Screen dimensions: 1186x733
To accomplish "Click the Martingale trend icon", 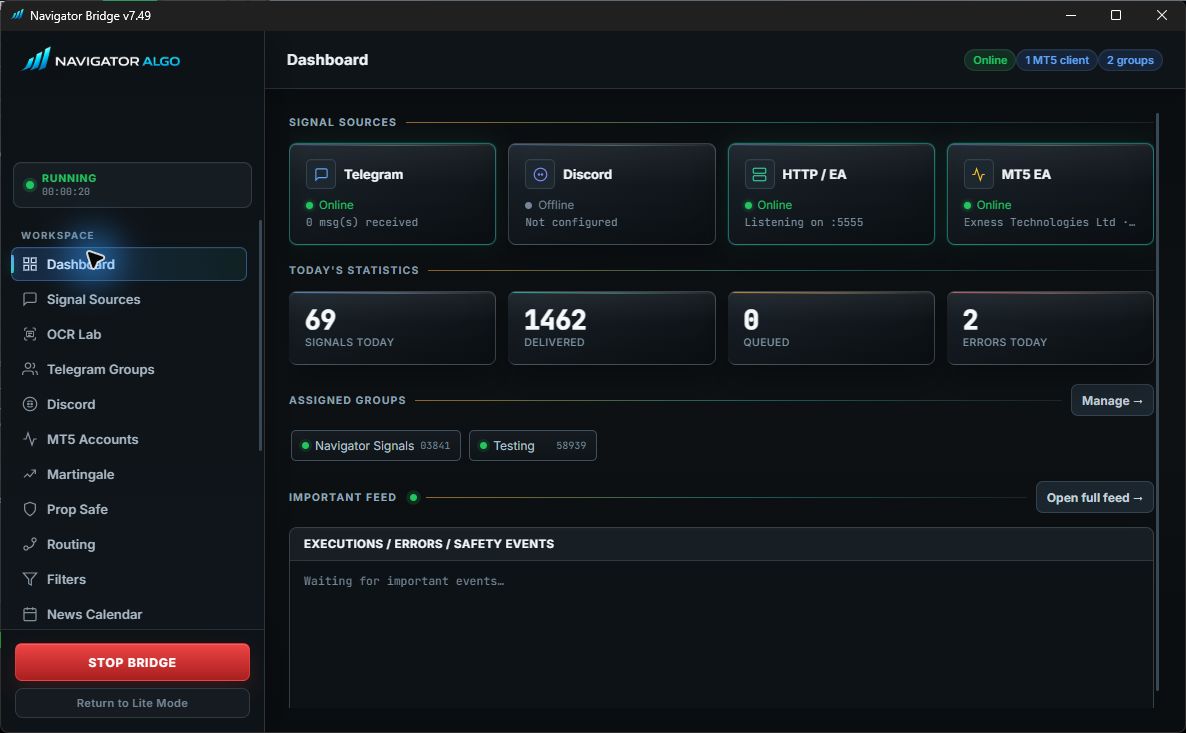I will 29,474.
